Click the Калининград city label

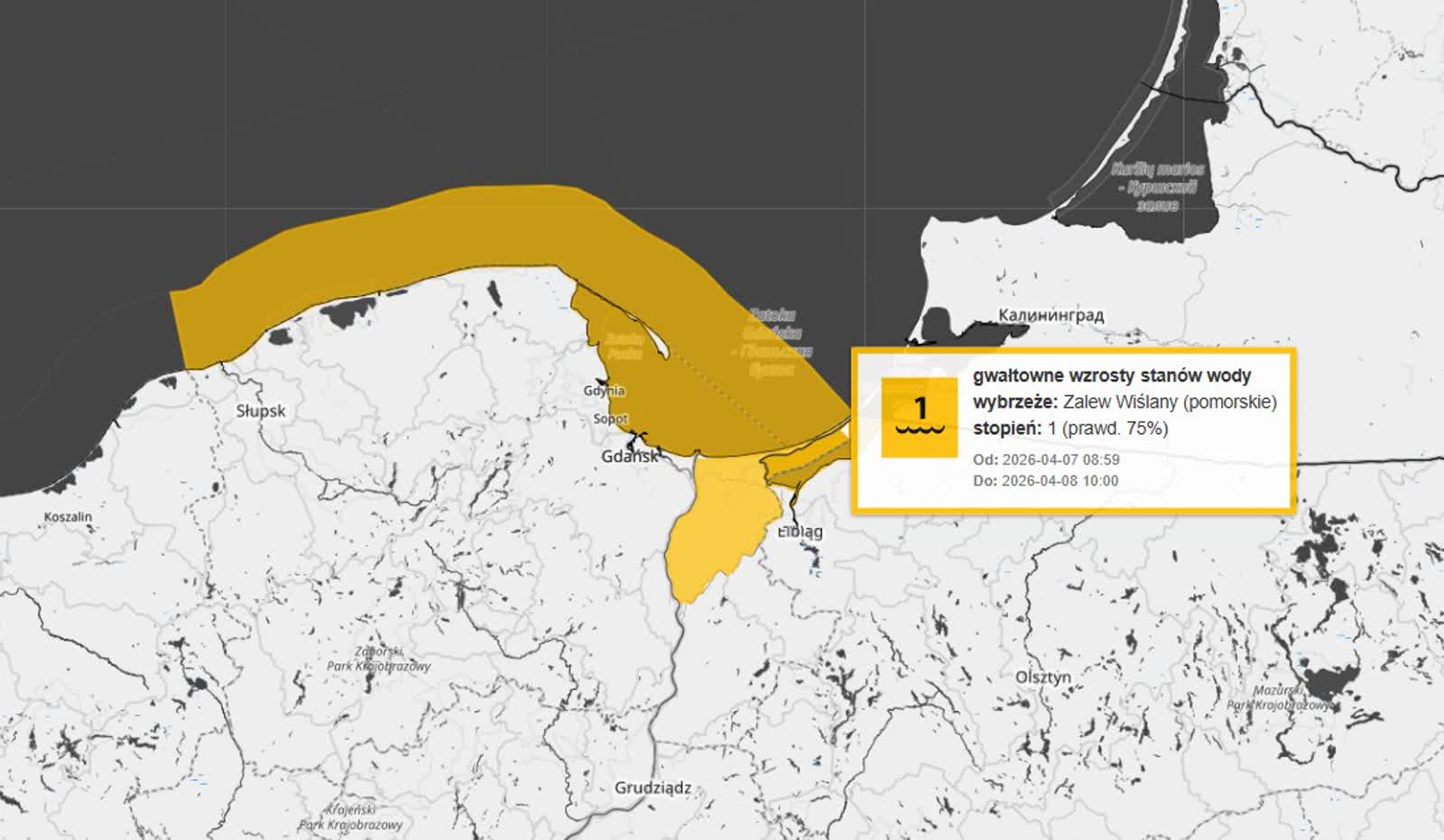pyautogui.click(x=1051, y=315)
